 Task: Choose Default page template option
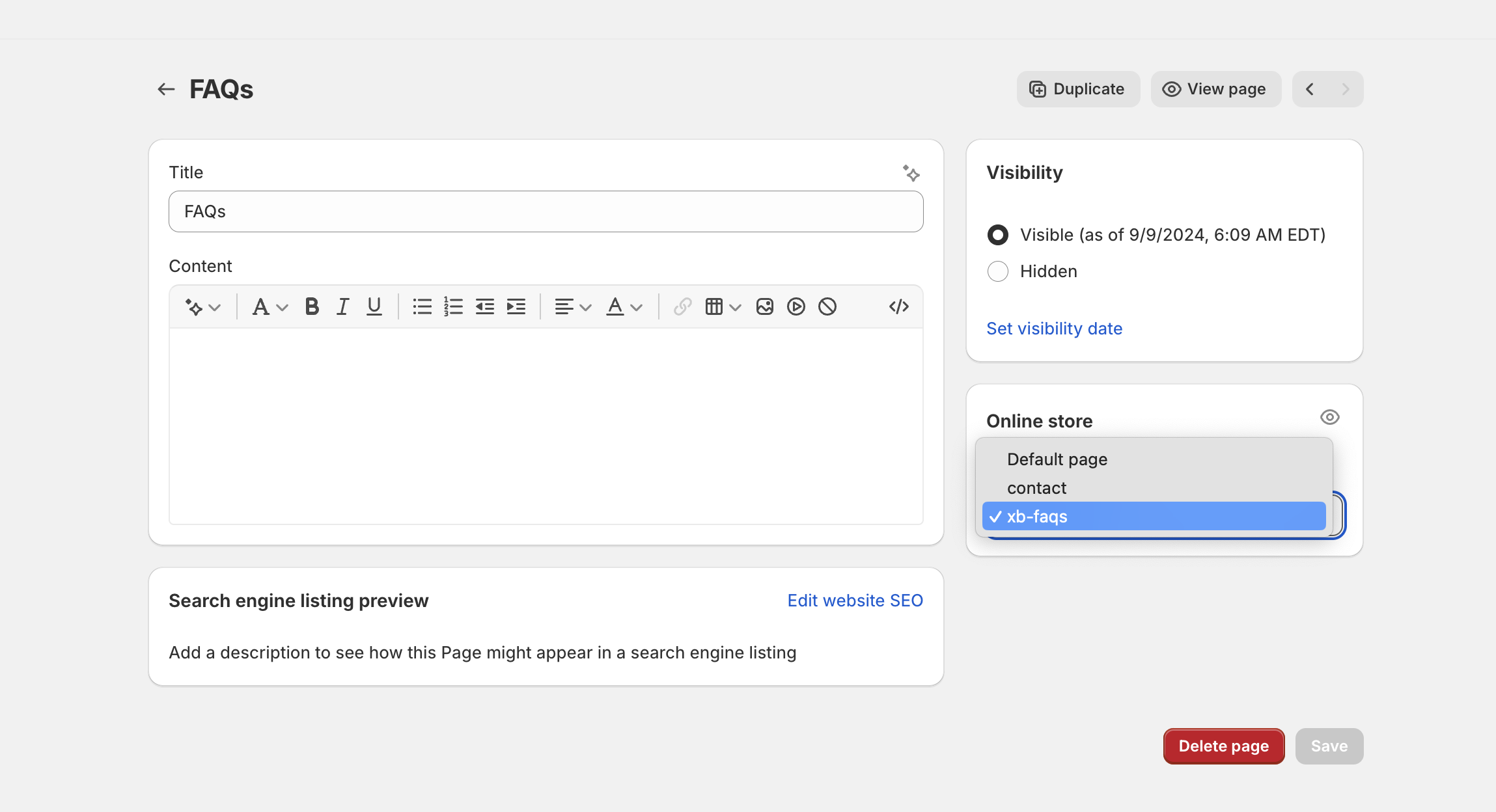1154,459
